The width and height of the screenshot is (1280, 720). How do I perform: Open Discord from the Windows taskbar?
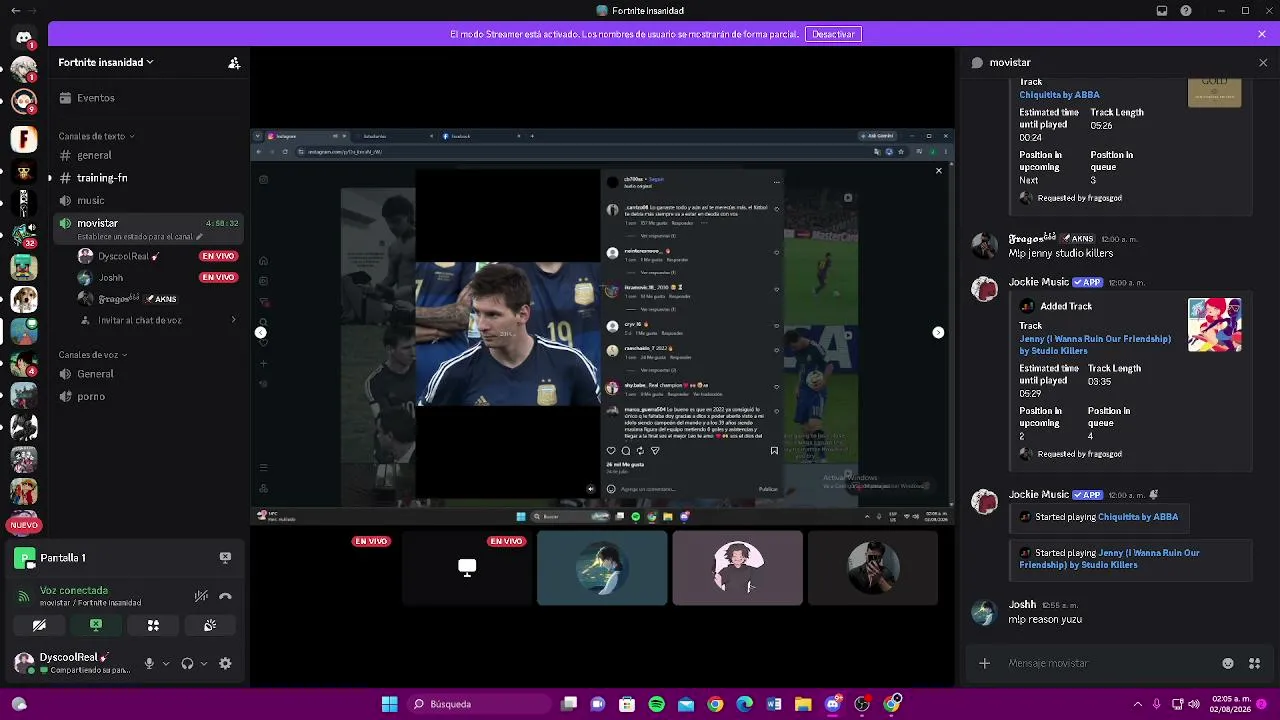click(x=833, y=704)
